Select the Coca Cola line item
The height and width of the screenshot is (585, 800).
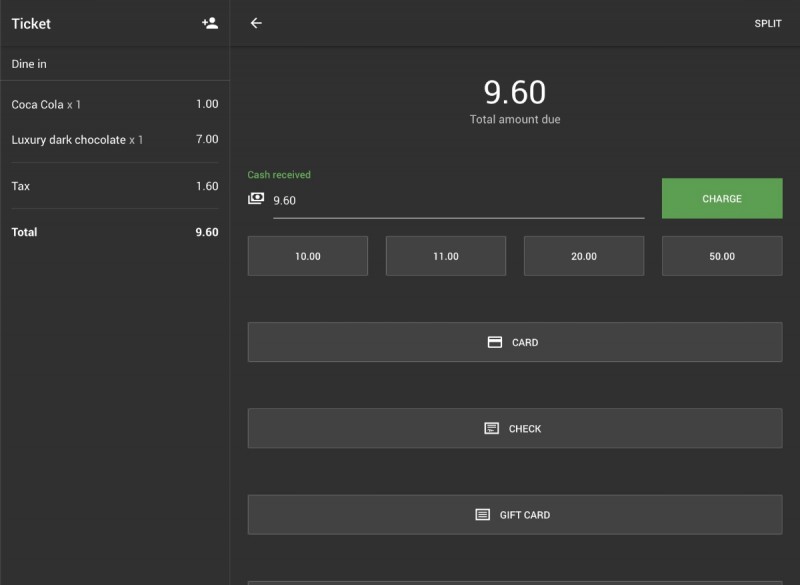click(x=114, y=103)
